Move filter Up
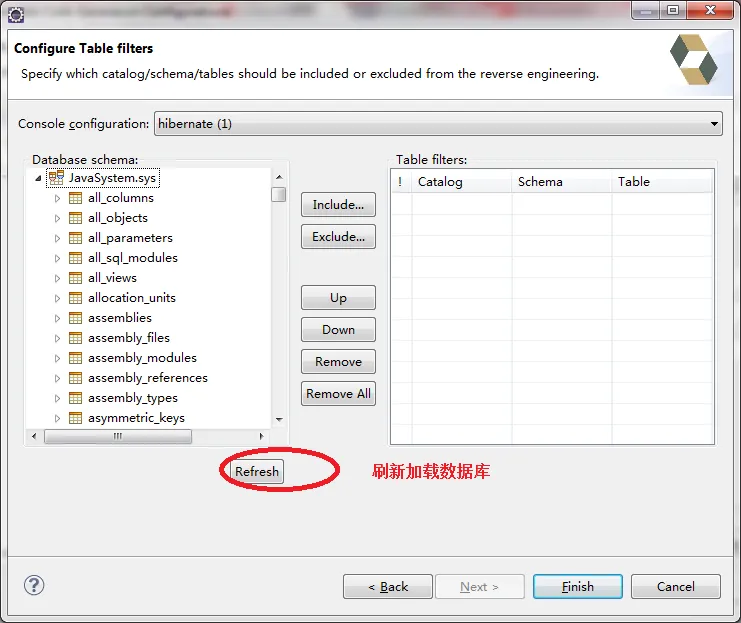 338,298
